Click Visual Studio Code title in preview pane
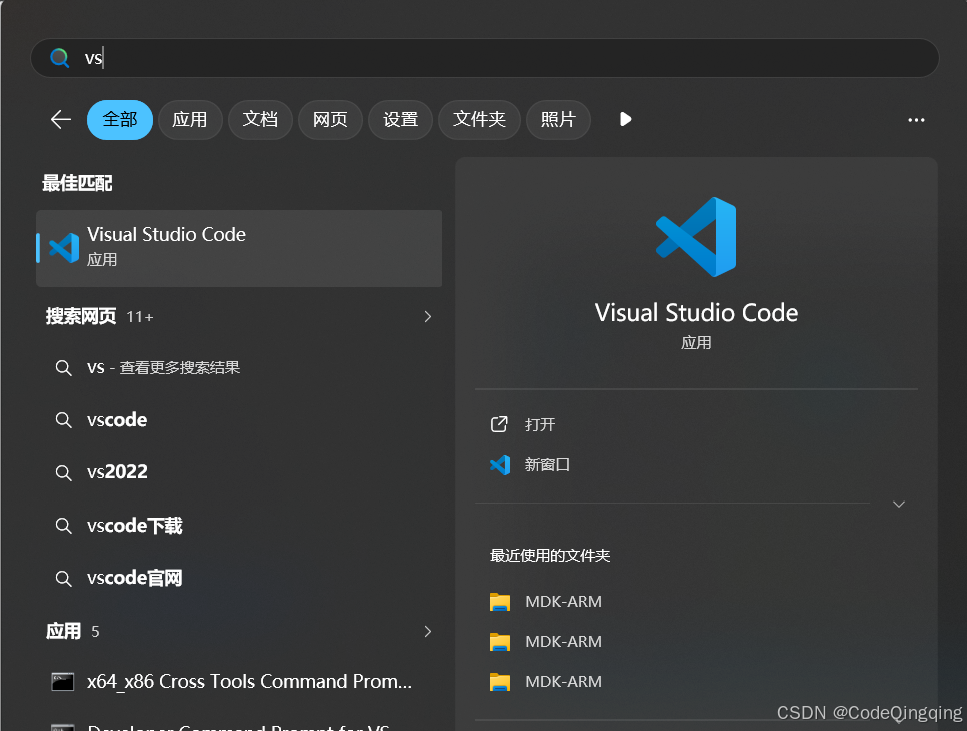The image size is (967, 731). (696, 313)
